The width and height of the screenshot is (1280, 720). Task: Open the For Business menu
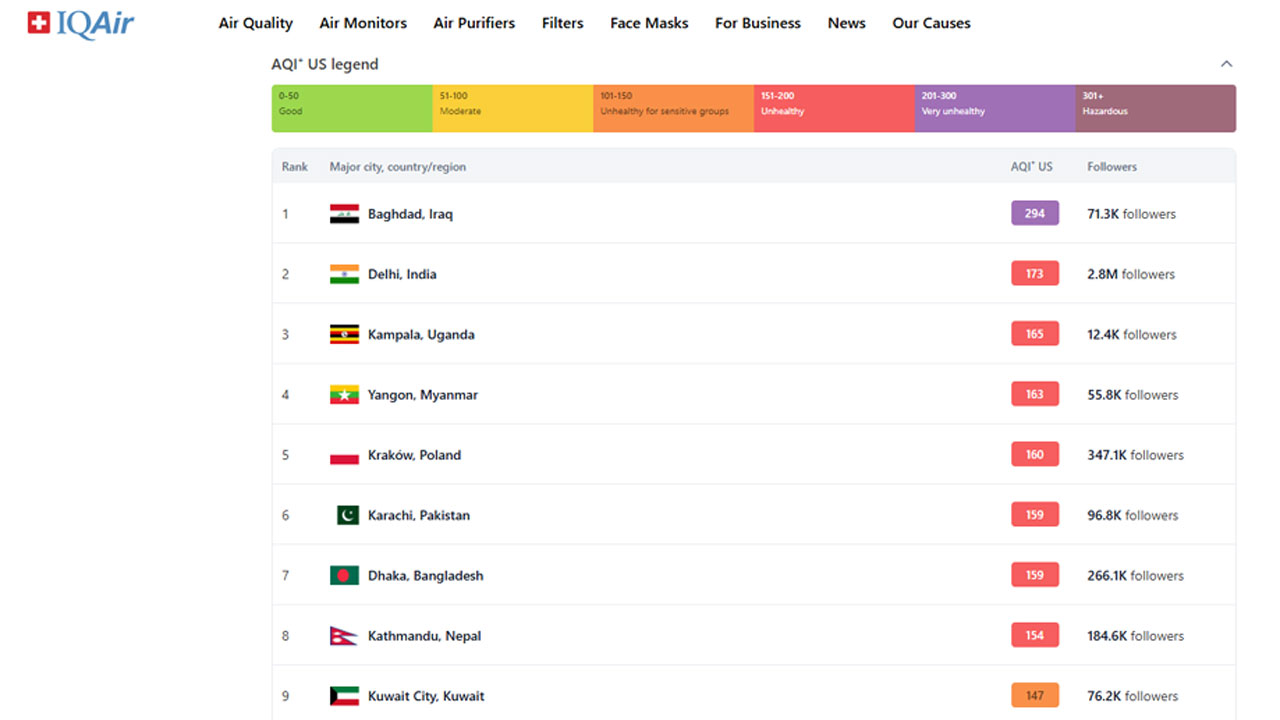point(757,23)
